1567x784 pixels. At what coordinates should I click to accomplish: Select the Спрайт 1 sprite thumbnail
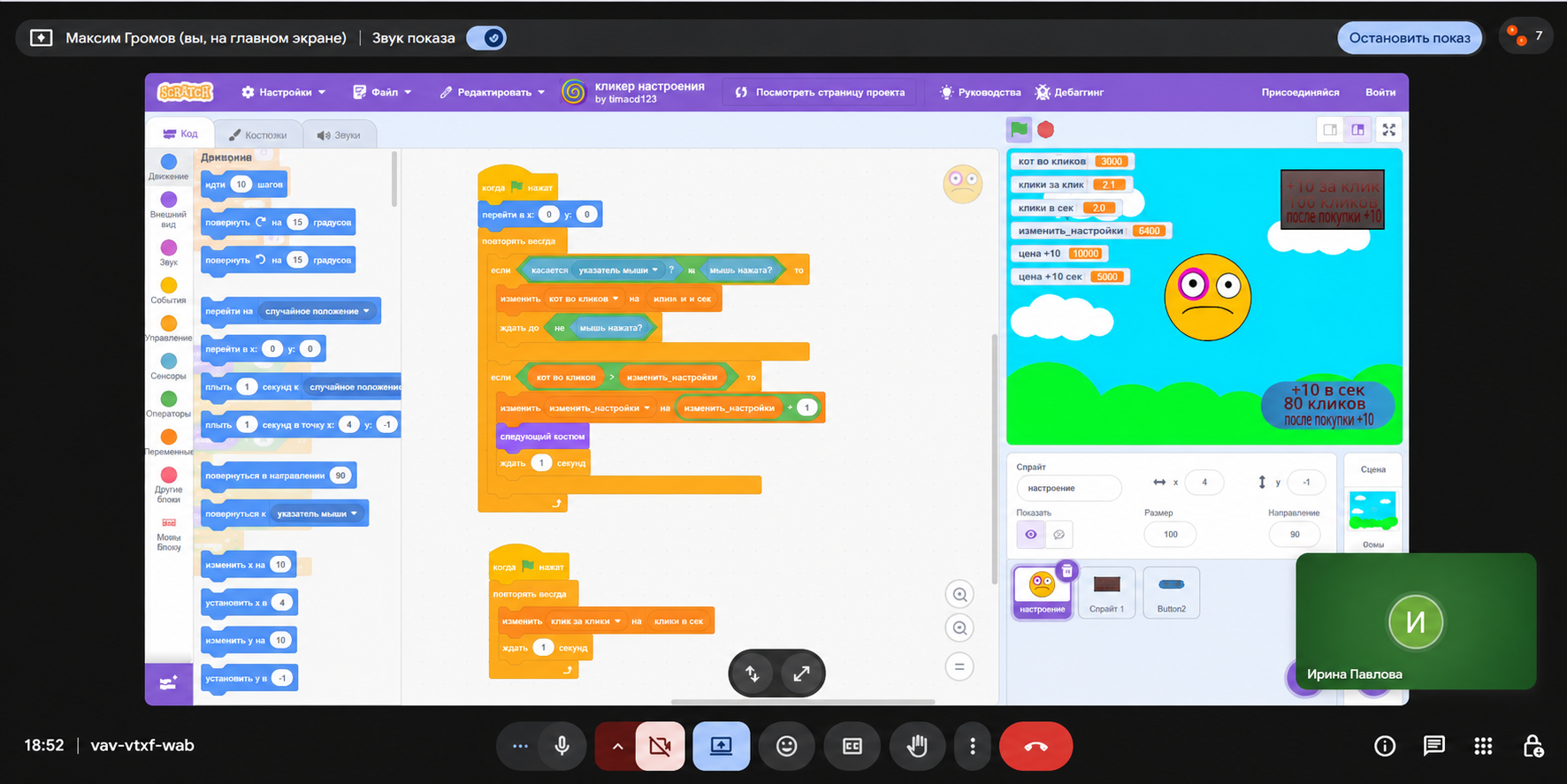click(1107, 592)
